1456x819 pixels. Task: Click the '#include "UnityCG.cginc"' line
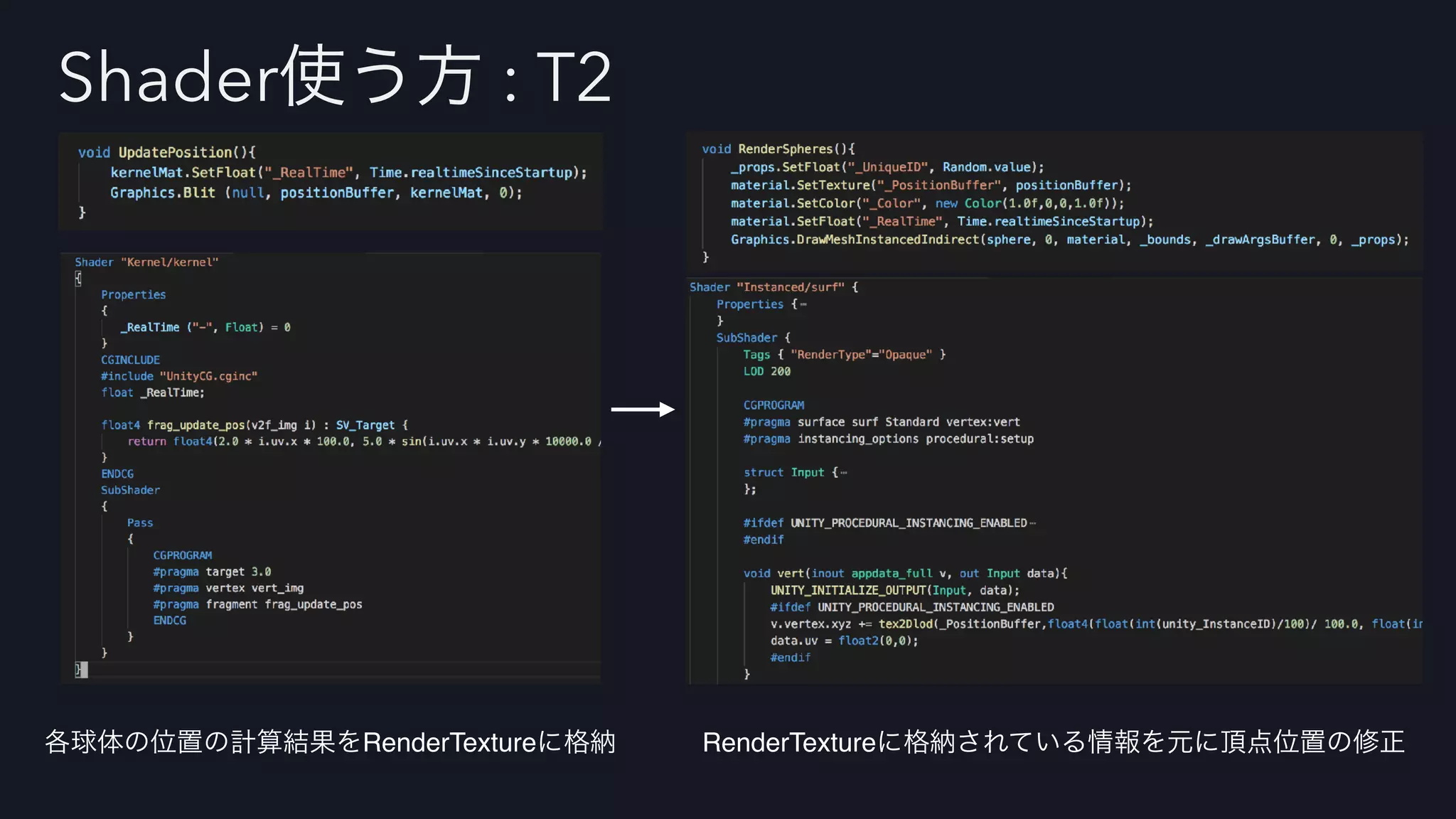point(179,376)
